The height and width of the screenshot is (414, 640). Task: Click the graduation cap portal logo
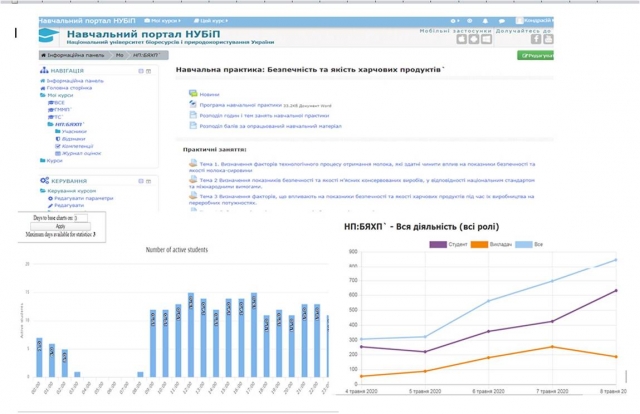[49, 34]
